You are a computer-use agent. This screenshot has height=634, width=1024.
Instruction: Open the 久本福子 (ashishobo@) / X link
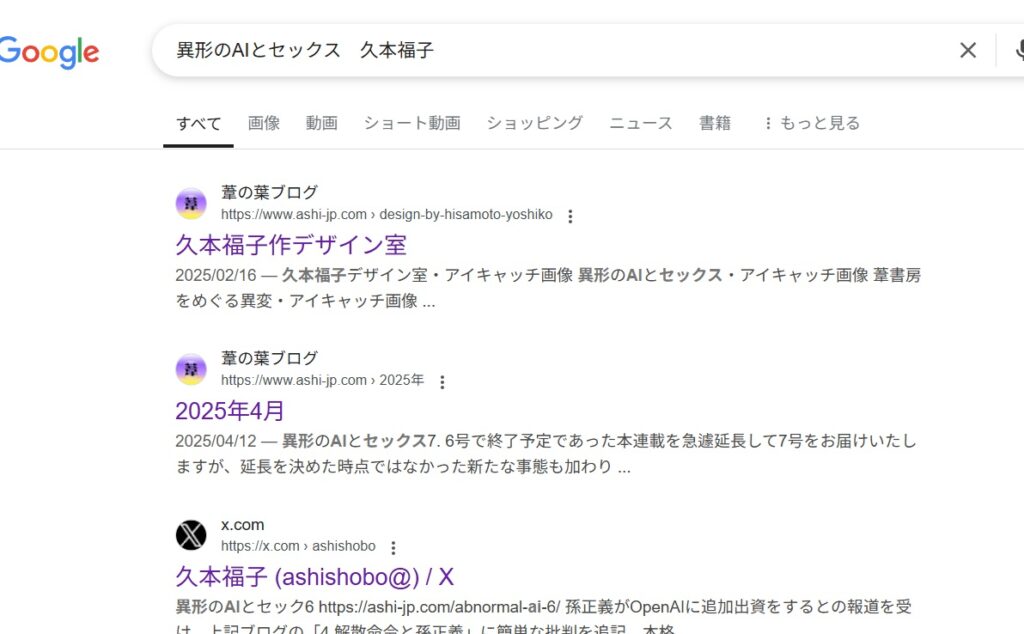pyautogui.click(x=314, y=577)
